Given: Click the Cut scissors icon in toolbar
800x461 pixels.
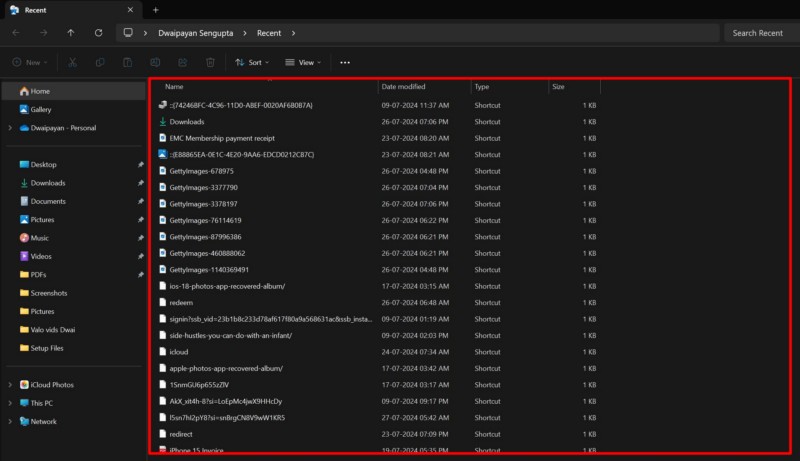Looking at the screenshot, I should [72, 62].
